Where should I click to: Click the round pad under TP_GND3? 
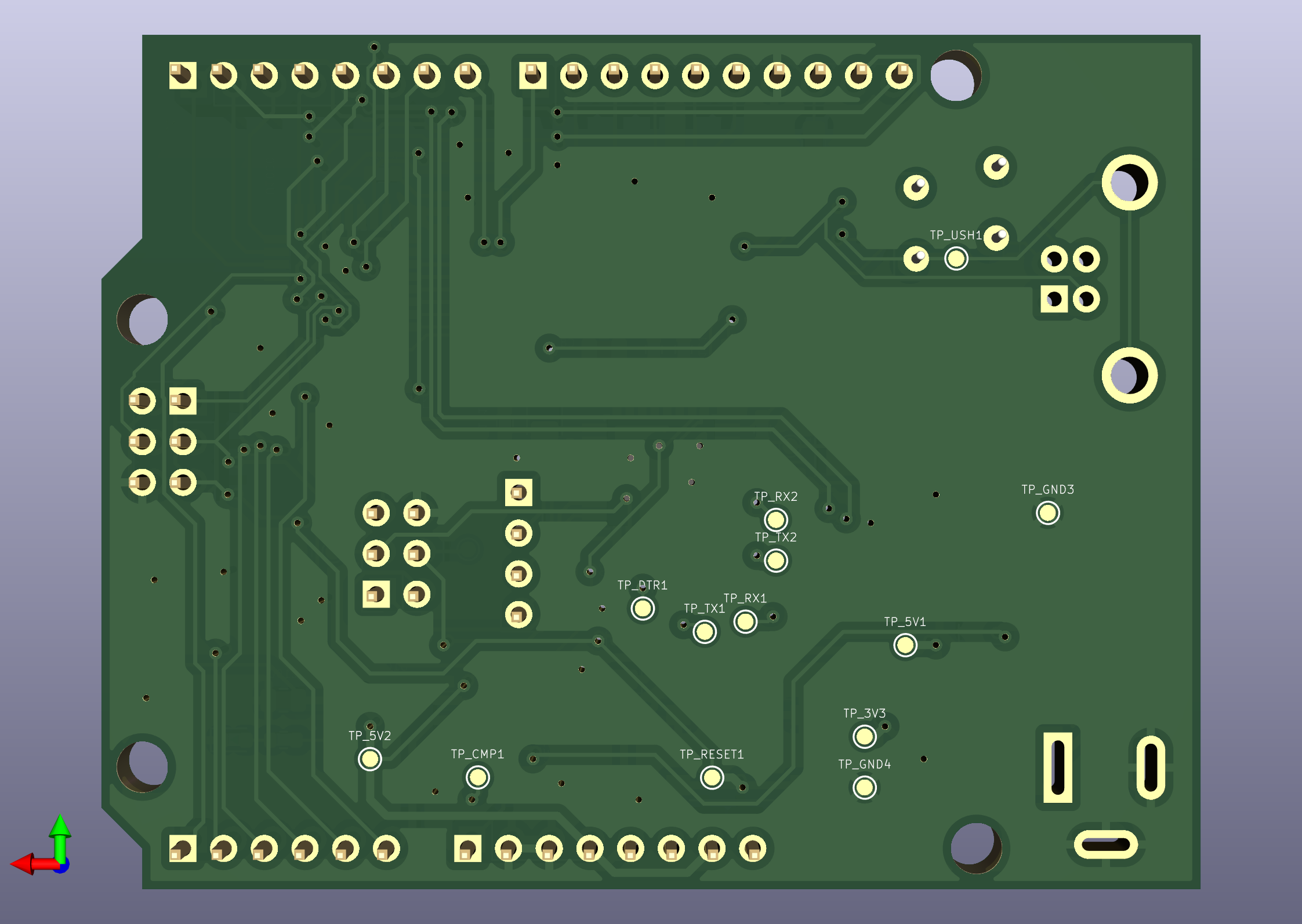point(1047,513)
